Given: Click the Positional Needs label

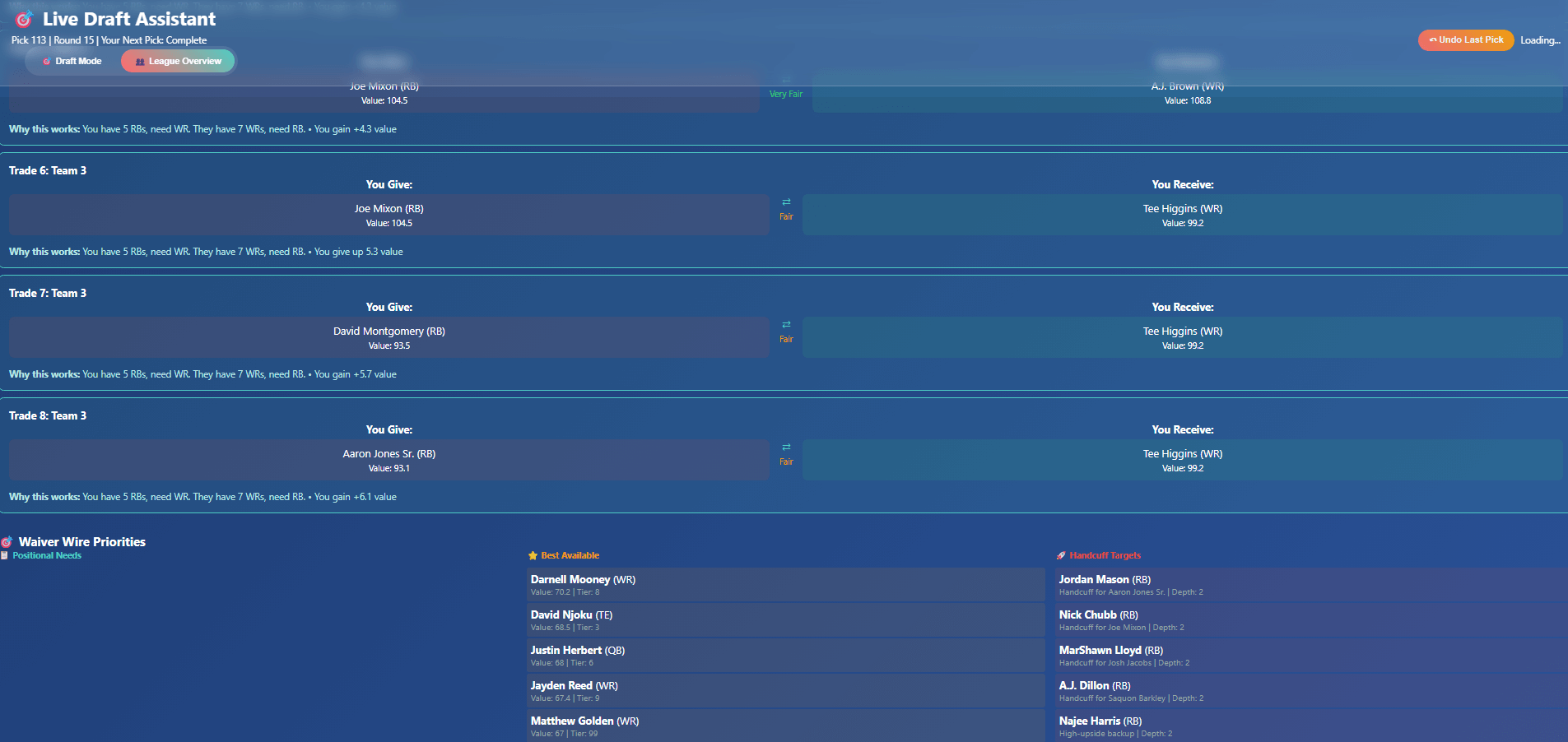Looking at the screenshot, I should tap(47, 556).
